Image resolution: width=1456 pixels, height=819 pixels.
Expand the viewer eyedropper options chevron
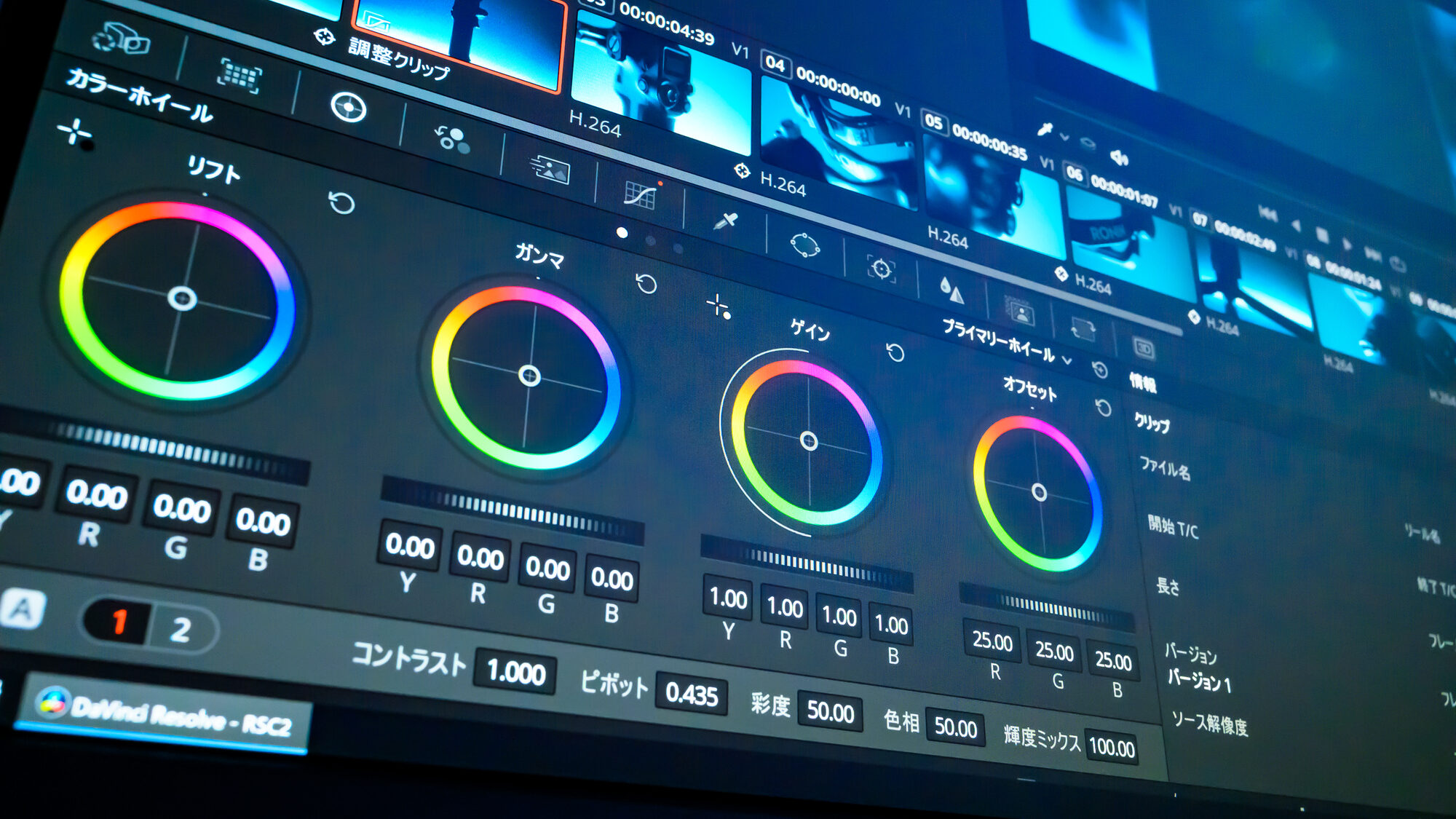pos(1064,137)
